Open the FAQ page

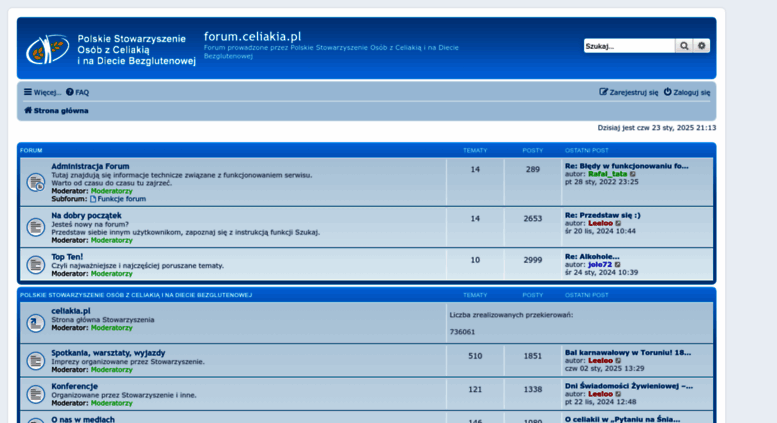click(77, 92)
